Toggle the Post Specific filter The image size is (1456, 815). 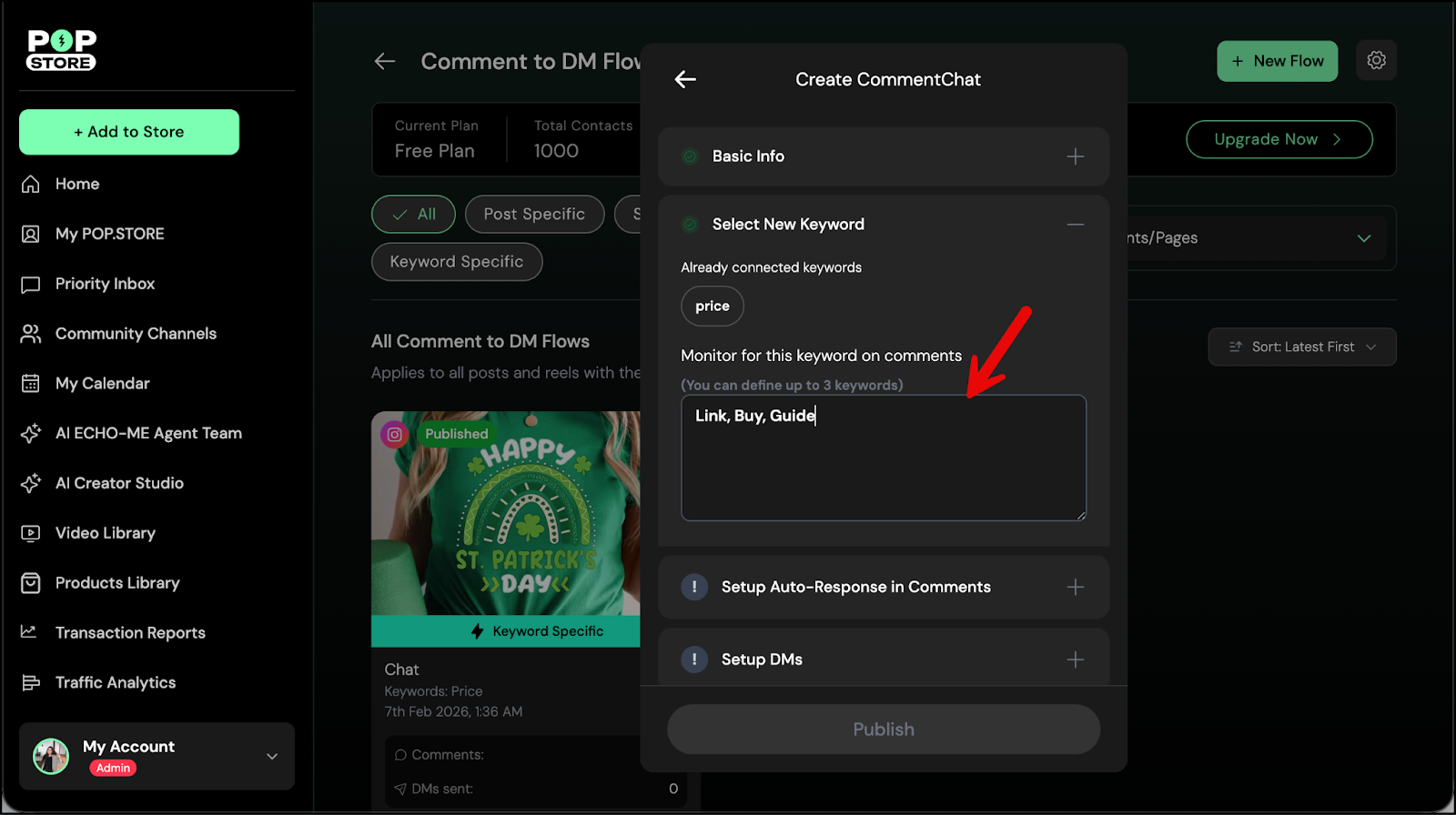point(534,215)
